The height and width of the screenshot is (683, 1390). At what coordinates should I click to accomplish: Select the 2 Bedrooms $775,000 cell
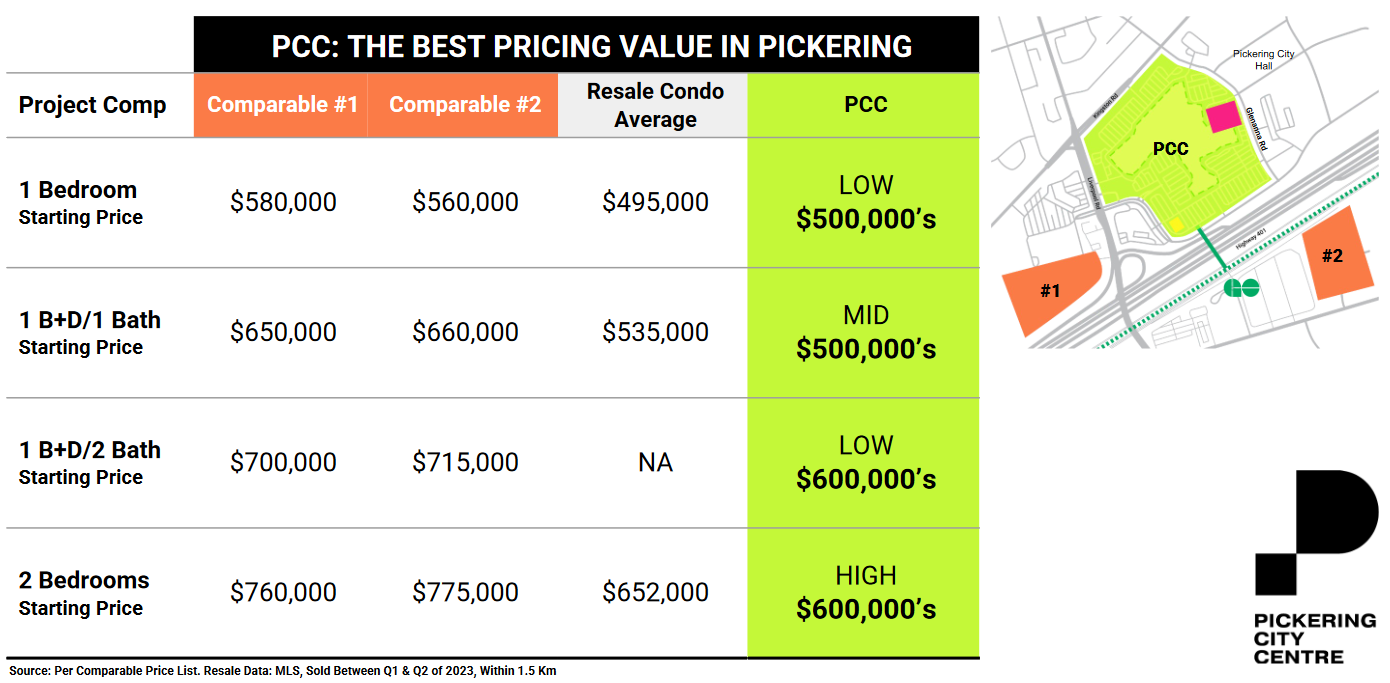[x=465, y=592]
